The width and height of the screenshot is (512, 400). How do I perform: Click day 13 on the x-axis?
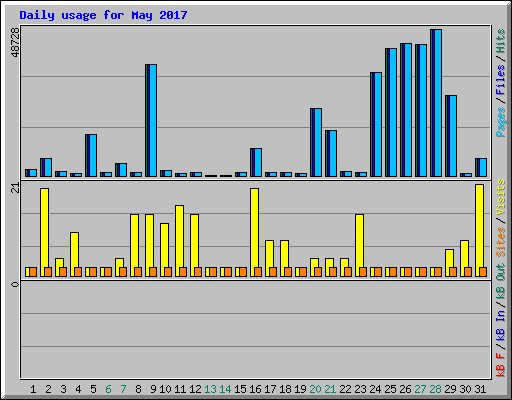[x=210, y=389]
